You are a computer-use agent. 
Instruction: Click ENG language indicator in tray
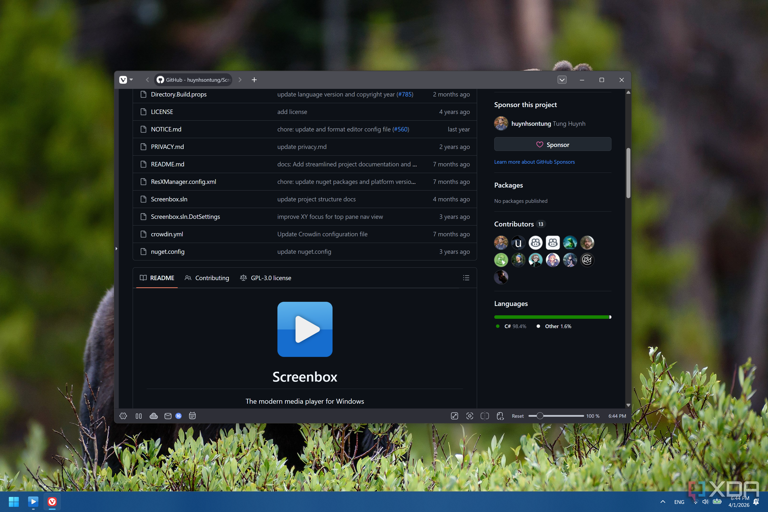coord(679,502)
